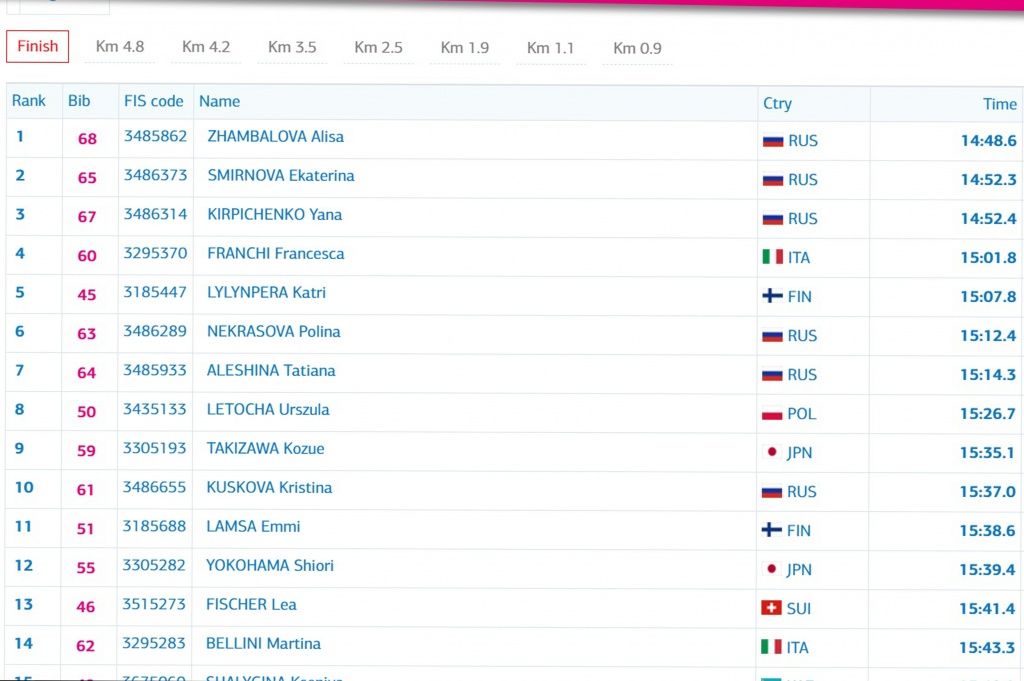Select YOKOHAMA Shiori name link
This screenshot has width=1024, height=681.
click(270, 566)
